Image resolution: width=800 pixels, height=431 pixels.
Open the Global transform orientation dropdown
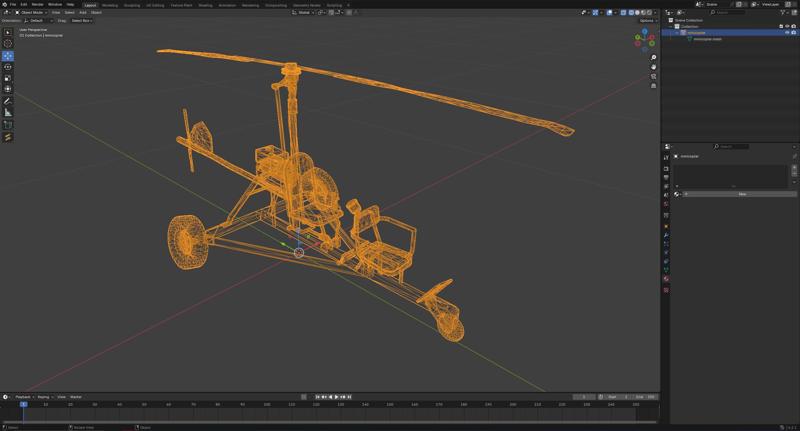[x=304, y=12]
